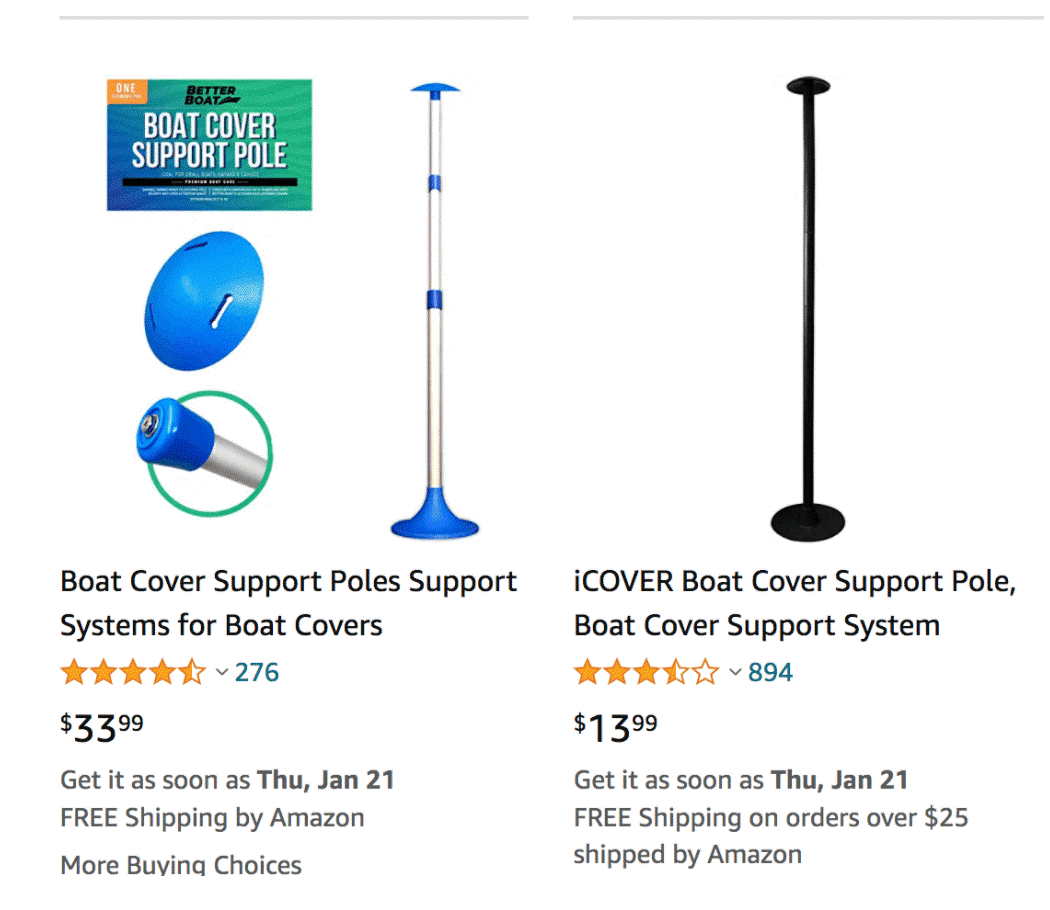Click the 4.5-star rating for Better Boat pole

[x=133, y=672]
